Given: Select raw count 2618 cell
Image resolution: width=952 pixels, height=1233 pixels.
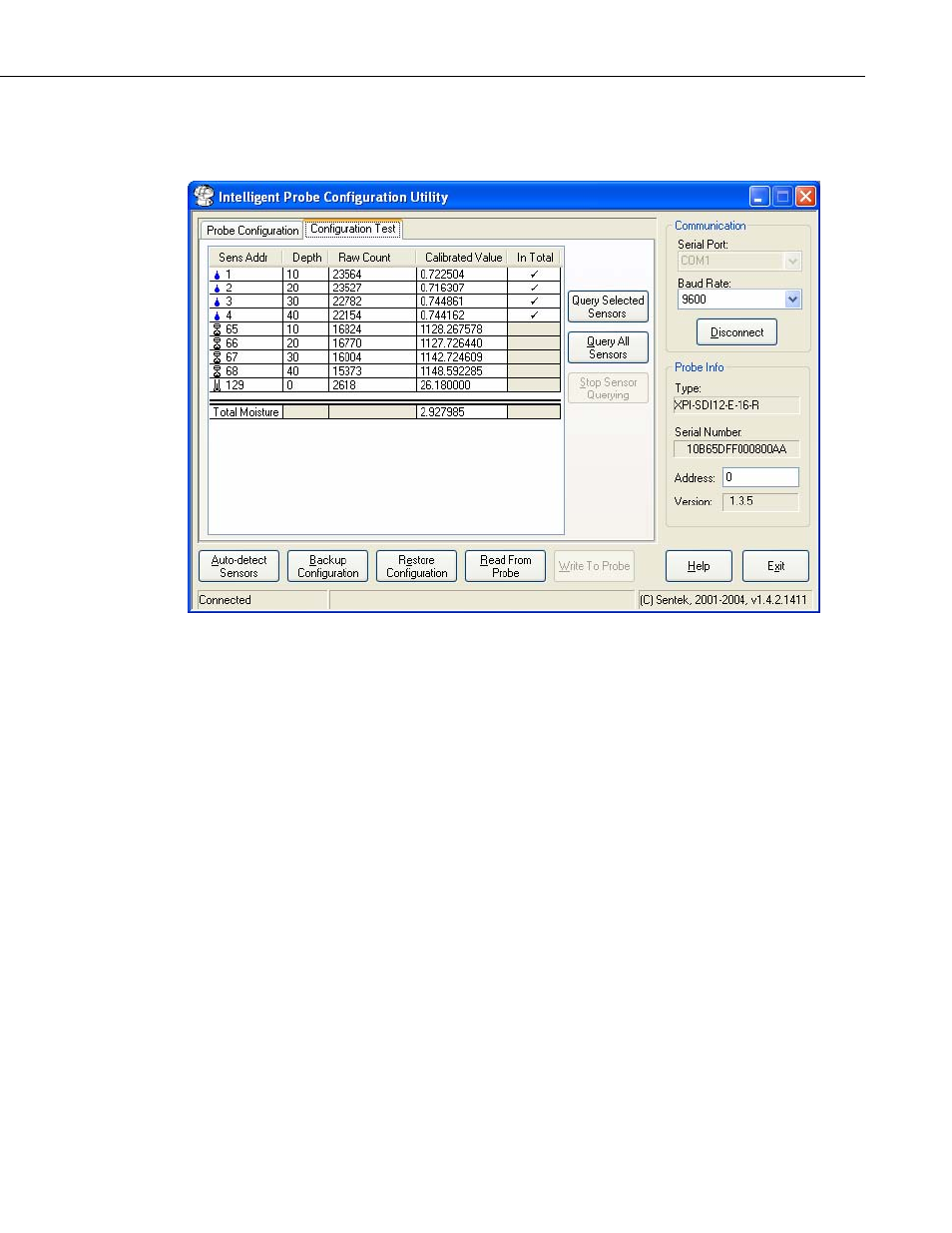Looking at the screenshot, I should point(372,385).
